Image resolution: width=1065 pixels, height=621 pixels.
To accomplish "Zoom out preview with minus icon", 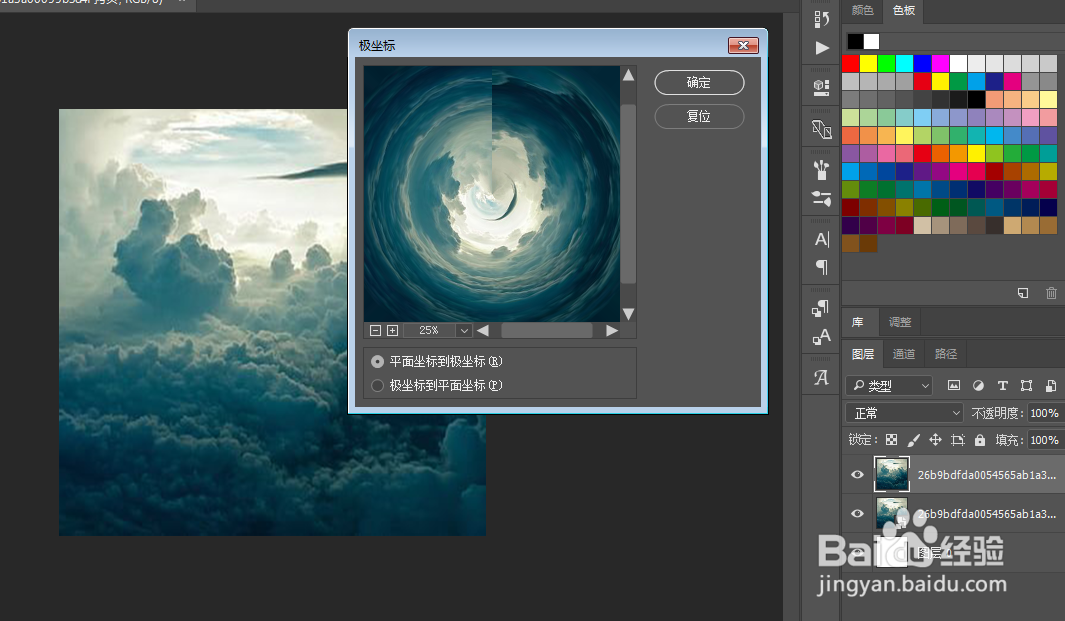I will (375, 330).
